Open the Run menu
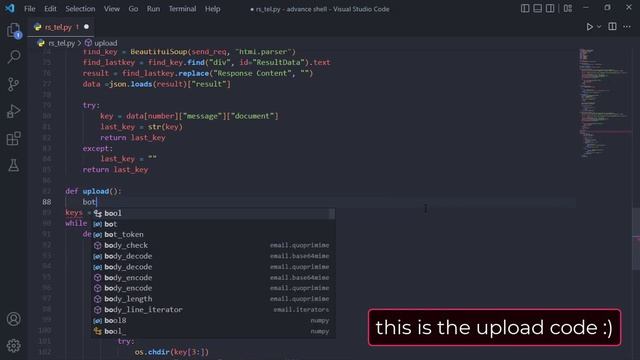Viewport: 640px width, 360px height. [153, 9]
